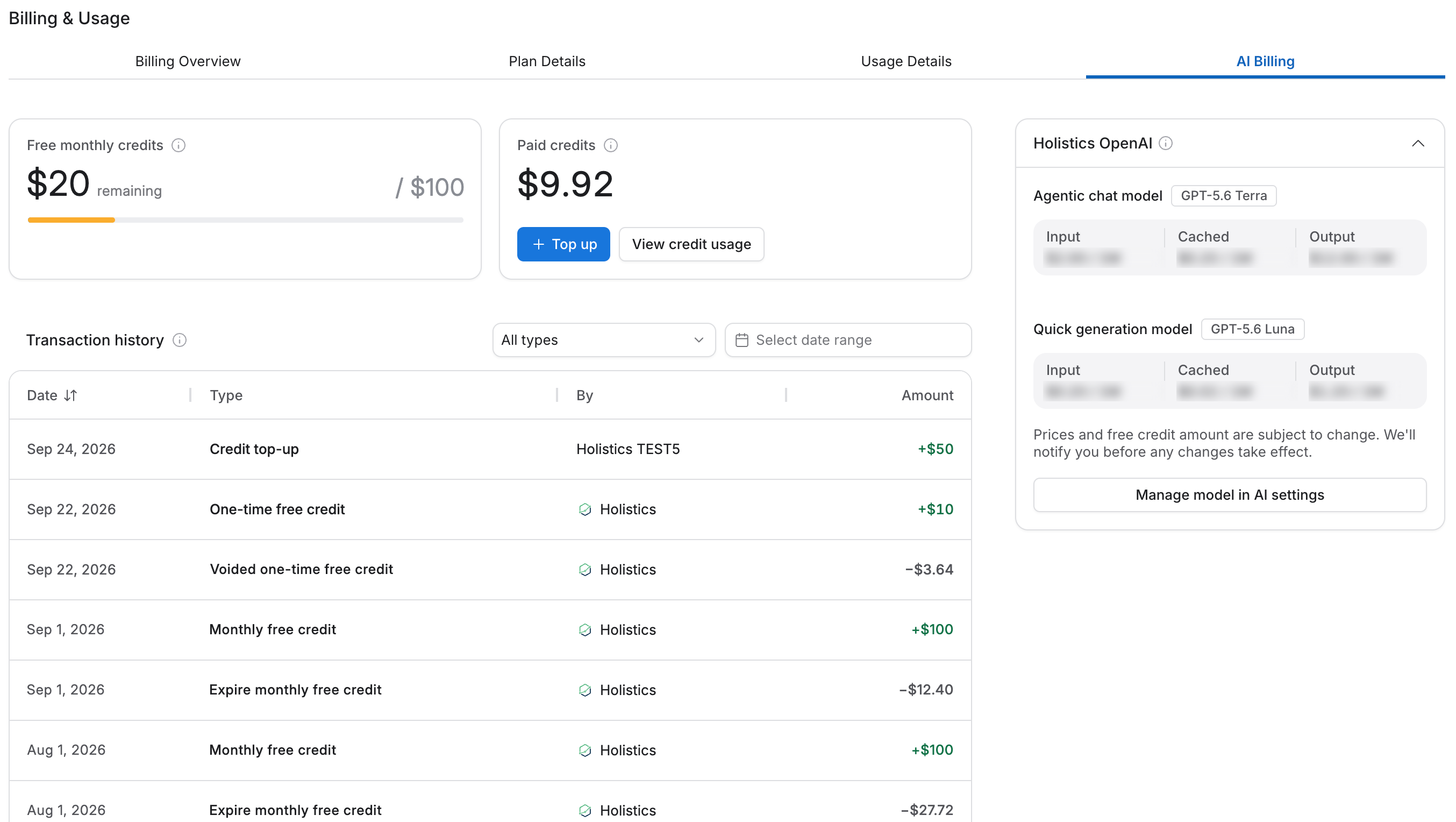Open the Plan Details tab
Viewport: 1456px width, 822px height.
click(547, 61)
